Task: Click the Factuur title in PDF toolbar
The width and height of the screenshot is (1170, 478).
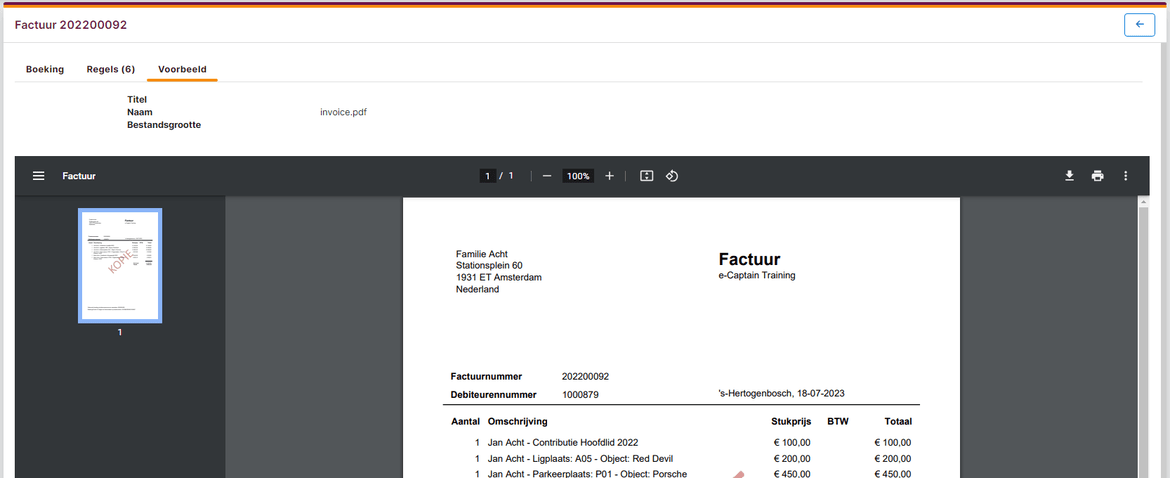Action: pyautogui.click(x=79, y=176)
